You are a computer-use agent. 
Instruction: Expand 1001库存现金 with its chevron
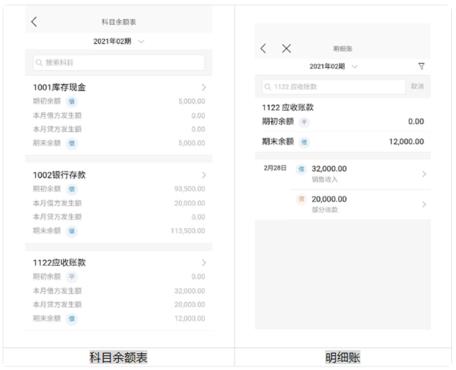(x=204, y=87)
